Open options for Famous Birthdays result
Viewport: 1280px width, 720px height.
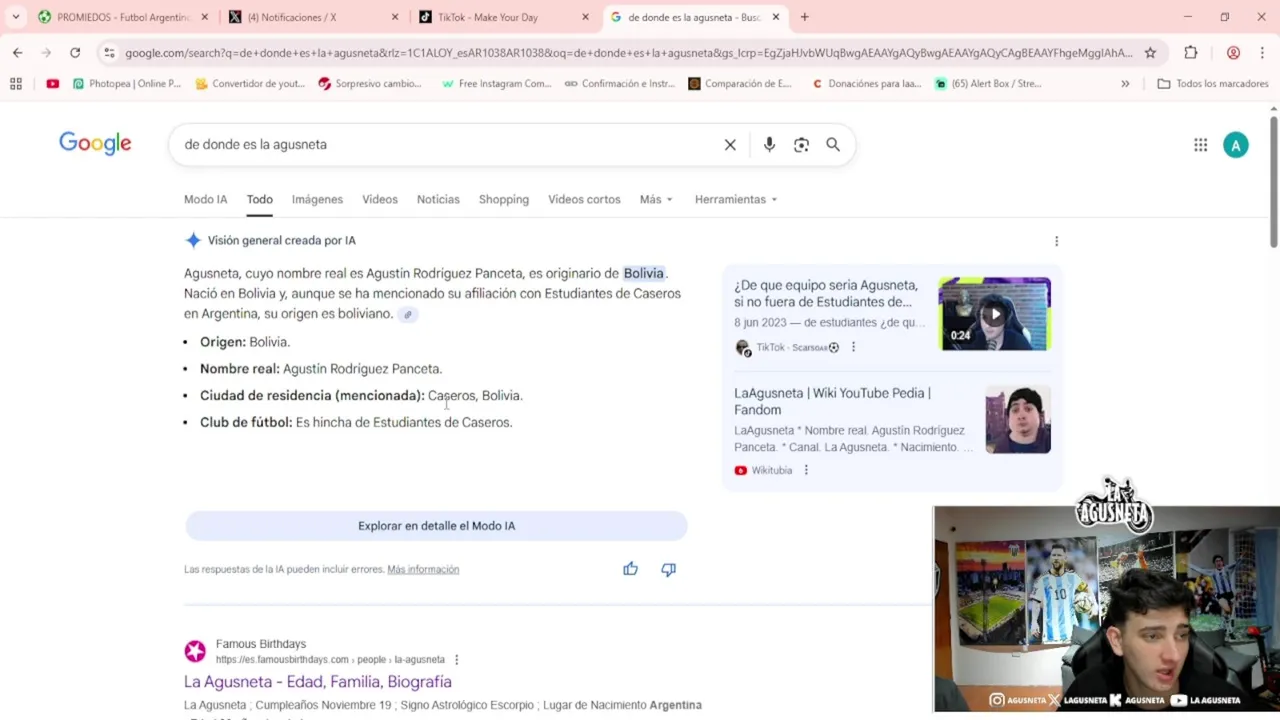[x=456, y=660]
